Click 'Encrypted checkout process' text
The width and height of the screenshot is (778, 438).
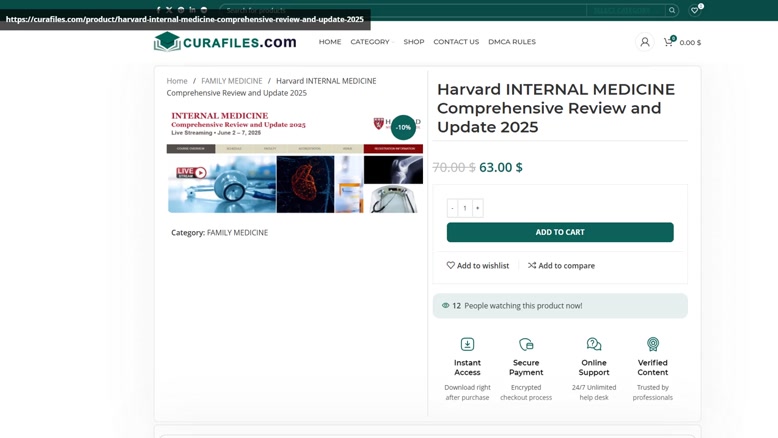(x=526, y=392)
